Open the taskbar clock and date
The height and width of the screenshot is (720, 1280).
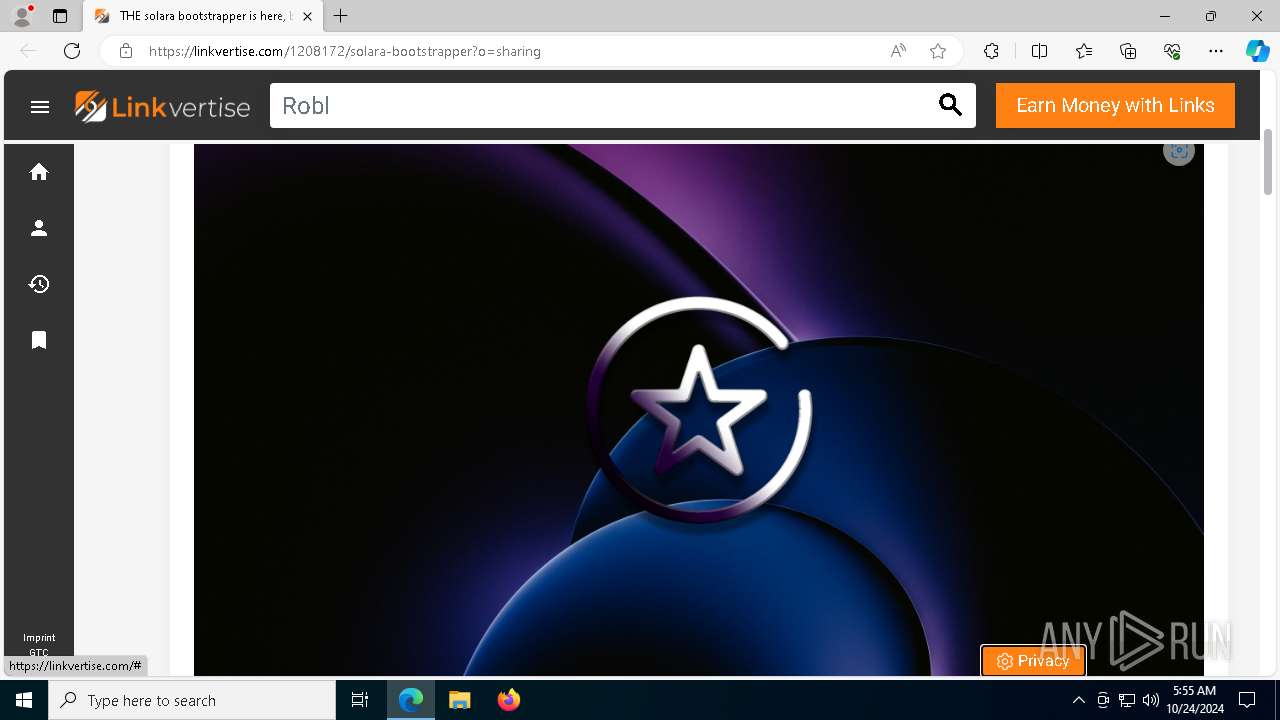[1195, 700]
